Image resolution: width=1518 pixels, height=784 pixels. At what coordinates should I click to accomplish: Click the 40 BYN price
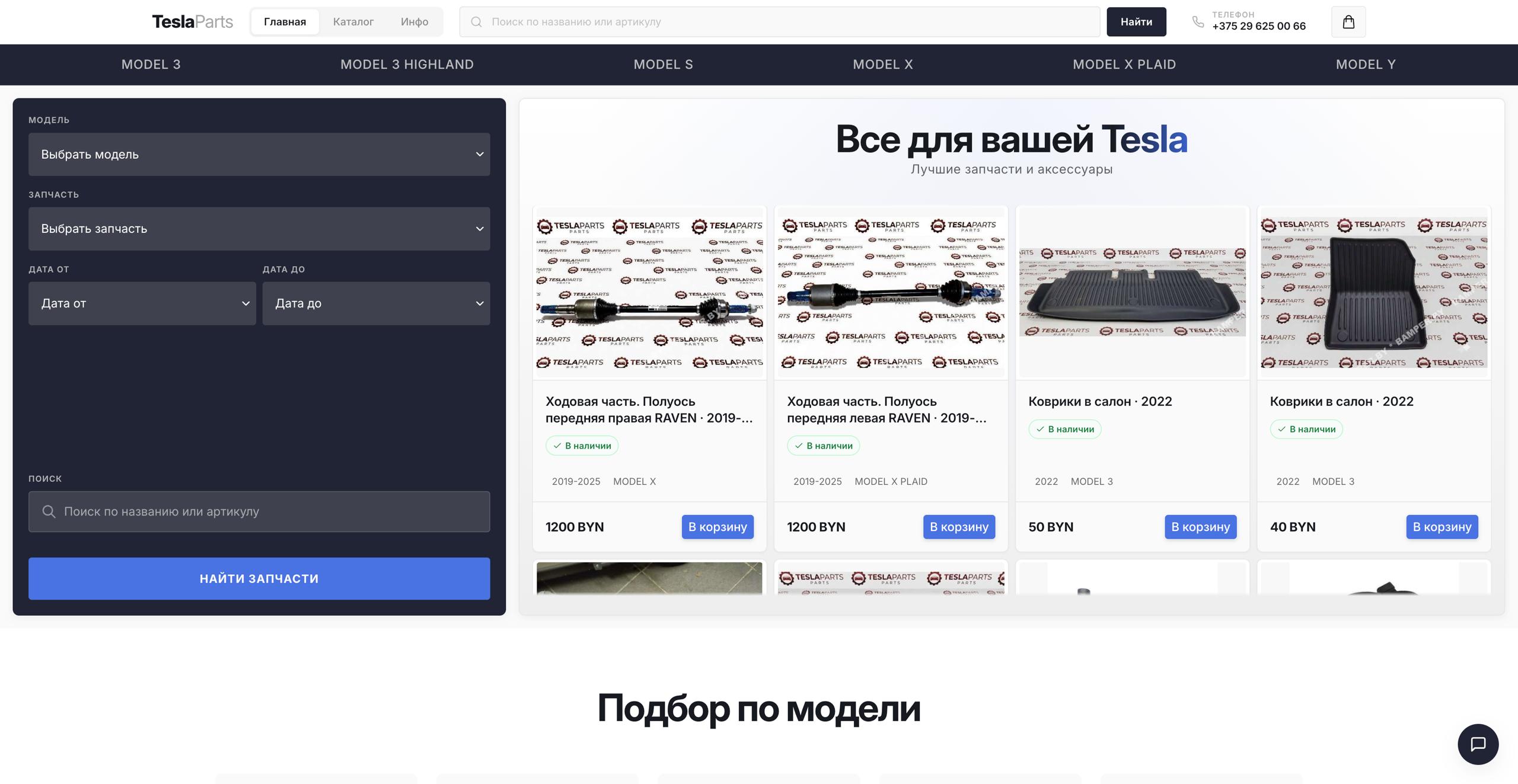click(1293, 527)
